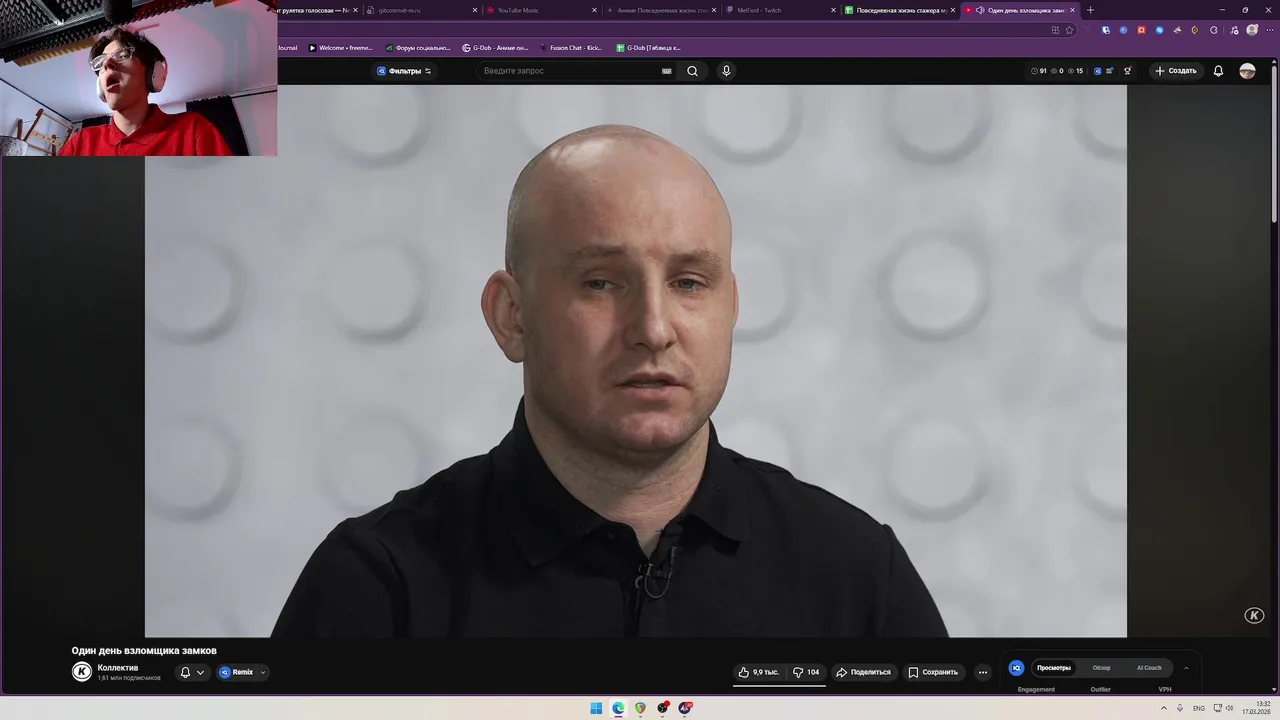Like the video with 9,9 тыс.
This screenshot has height=720, width=1280.
click(758, 672)
